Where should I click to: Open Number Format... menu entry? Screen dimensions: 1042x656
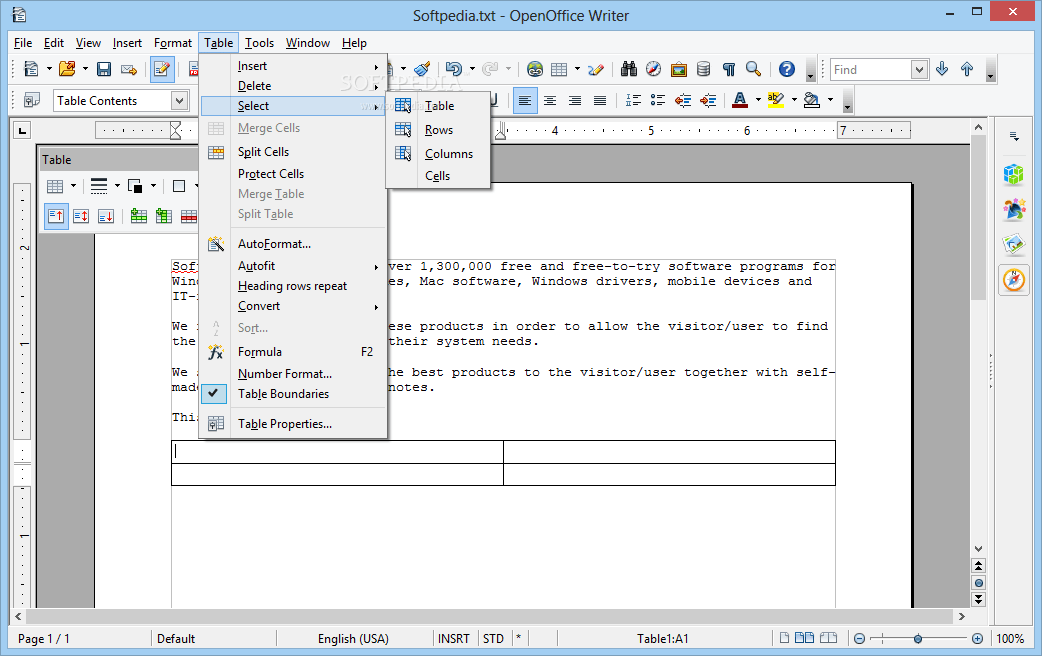[x=293, y=374]
